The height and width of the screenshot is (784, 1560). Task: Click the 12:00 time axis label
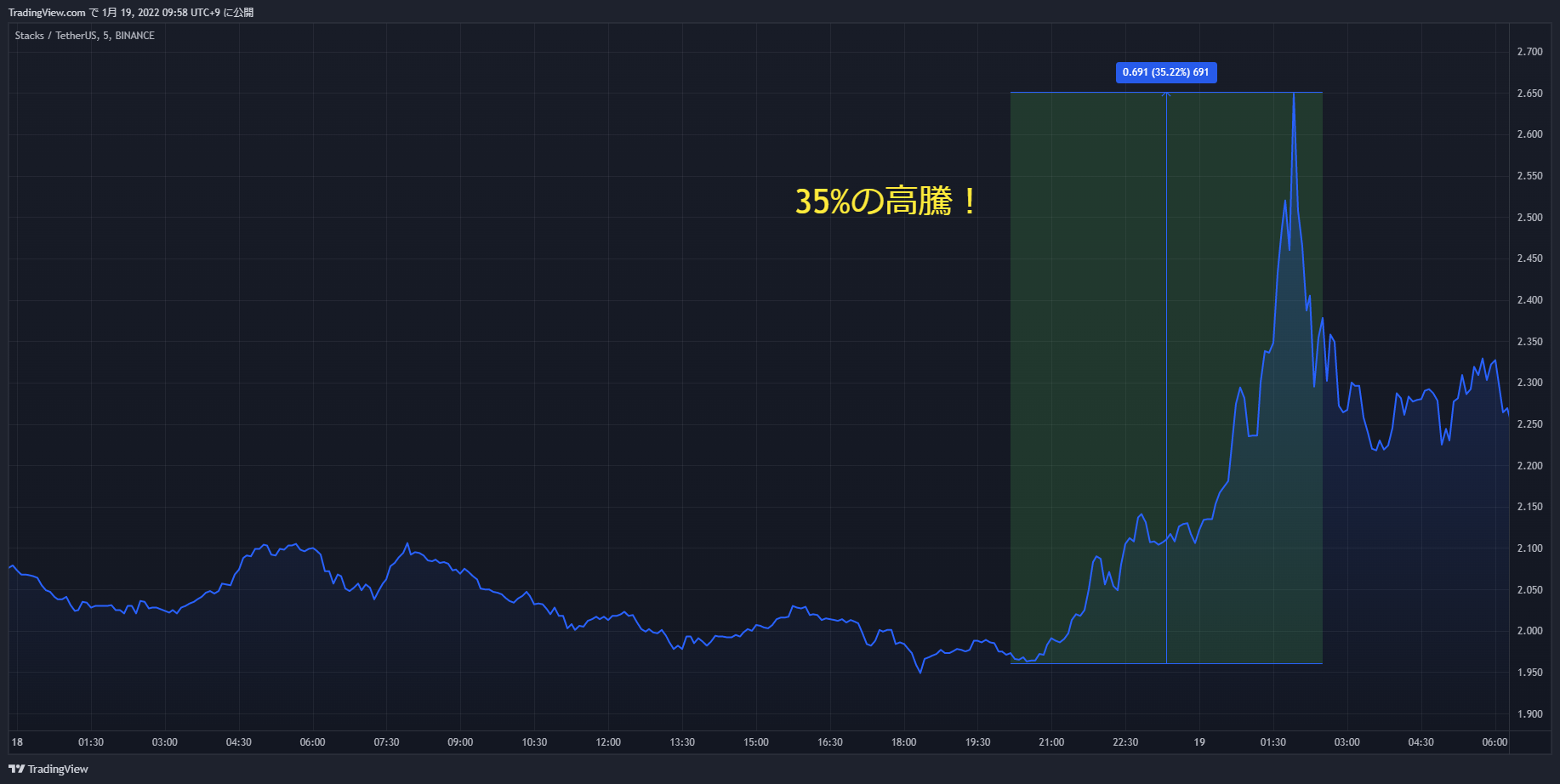[608, 742]
